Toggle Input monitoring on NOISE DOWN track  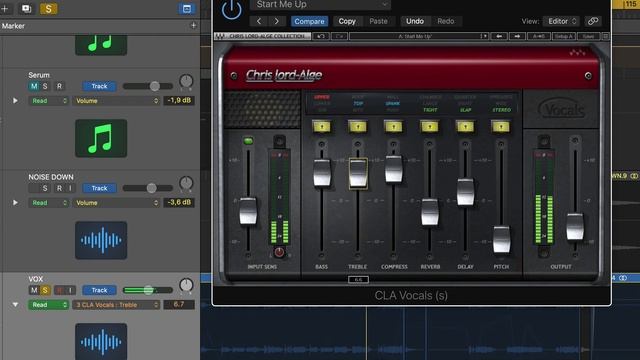pyautogui.click(x=70, y=188)
